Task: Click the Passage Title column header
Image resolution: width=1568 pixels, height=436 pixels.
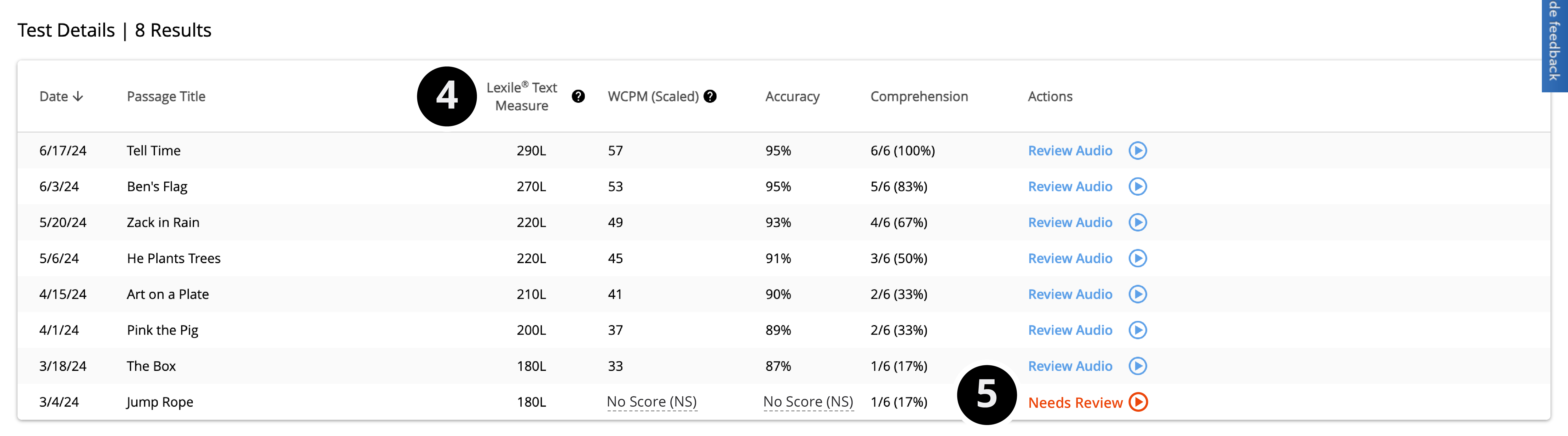Action: tap(166, 96)
